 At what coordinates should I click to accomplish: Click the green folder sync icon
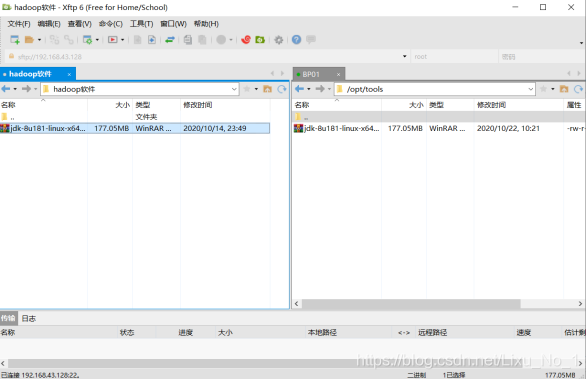(260, 39)
